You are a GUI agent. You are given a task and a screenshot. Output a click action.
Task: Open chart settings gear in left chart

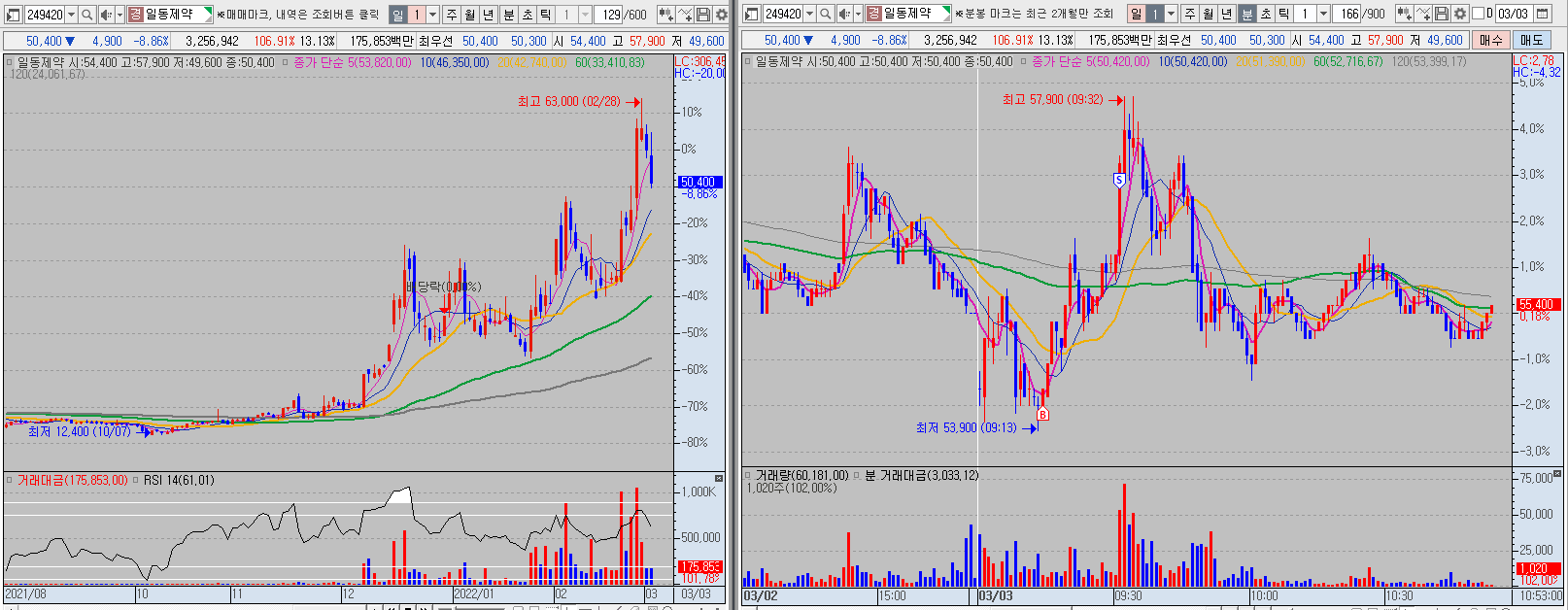tap(721, 15)
